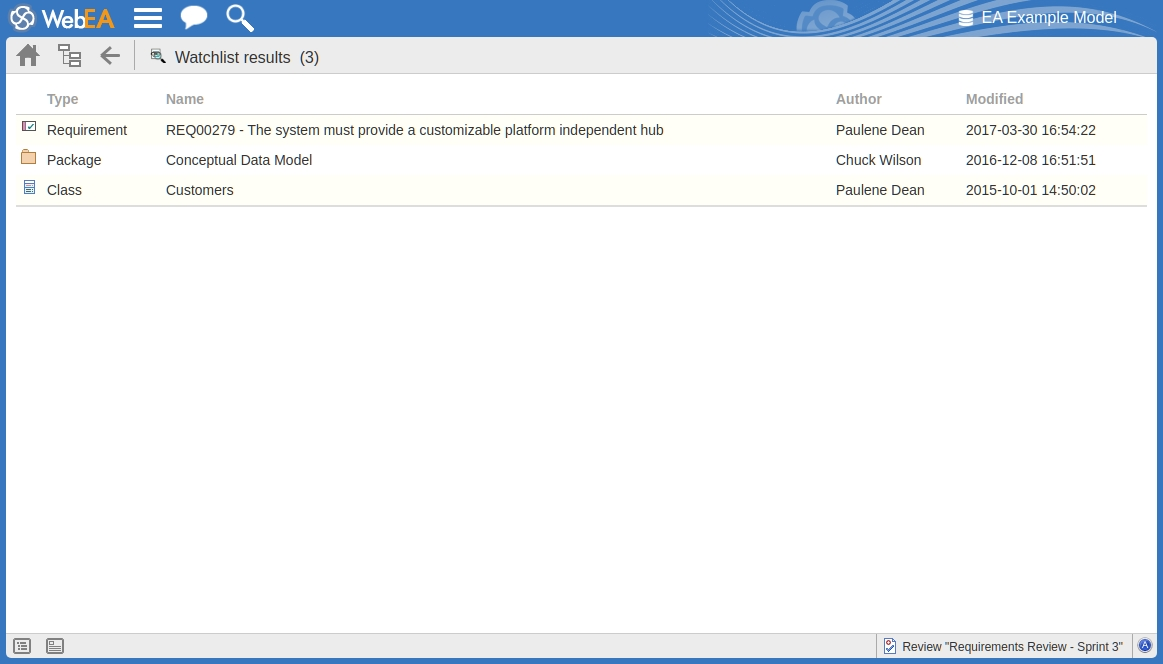Go to the Home icon
The width and height of the screenshot is (1163, 664).
tap(28, 56)
